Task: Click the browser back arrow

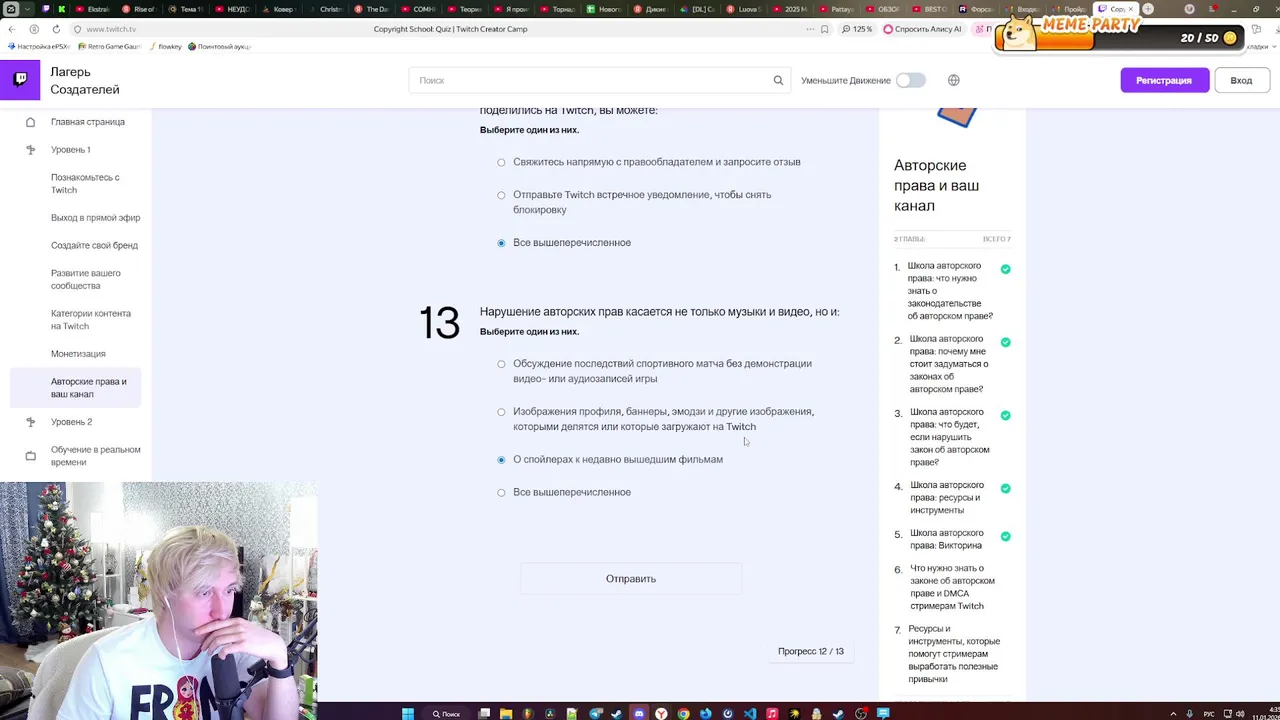Action: 12,29
